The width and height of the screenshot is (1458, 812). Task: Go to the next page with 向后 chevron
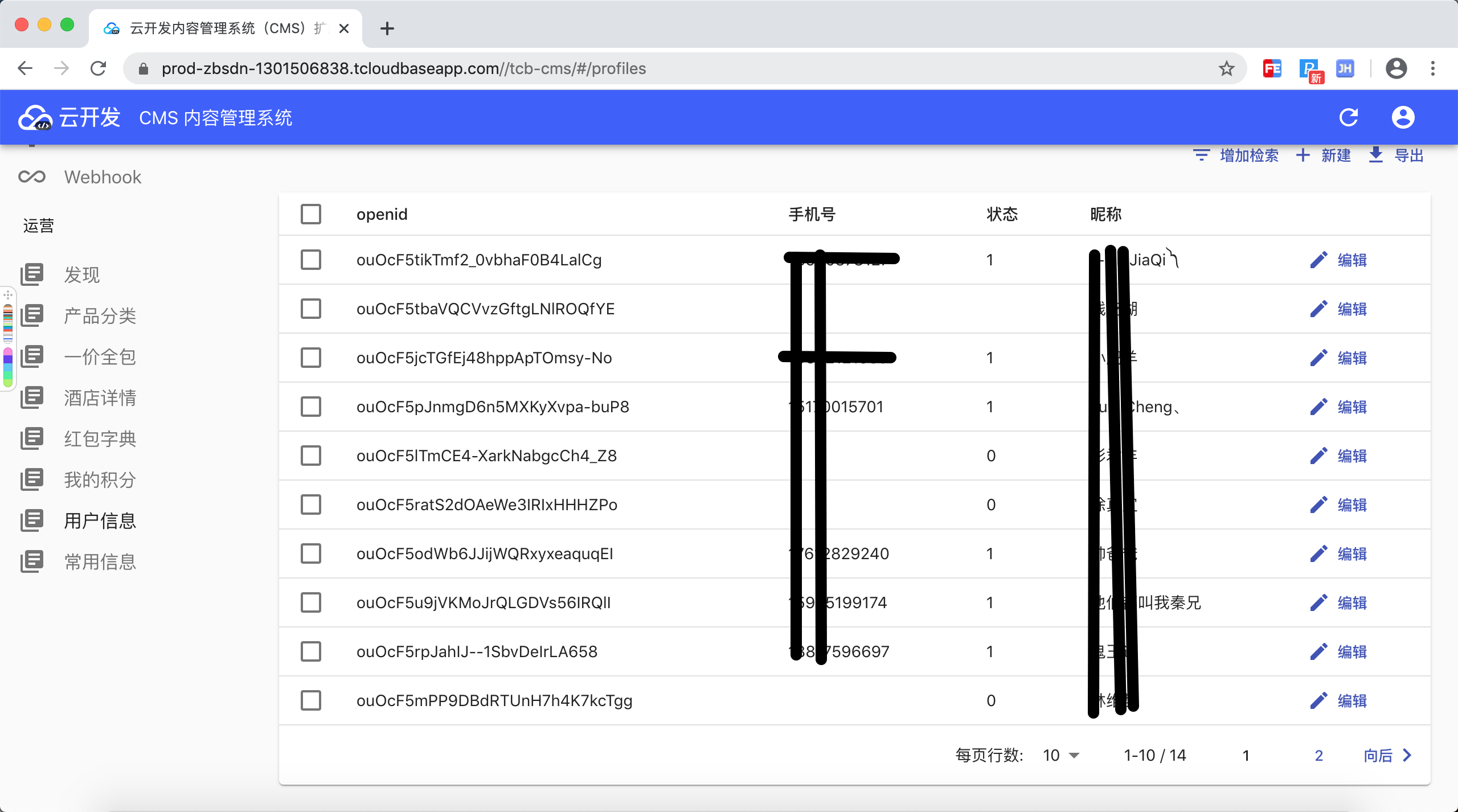(x=1407, y=756)
